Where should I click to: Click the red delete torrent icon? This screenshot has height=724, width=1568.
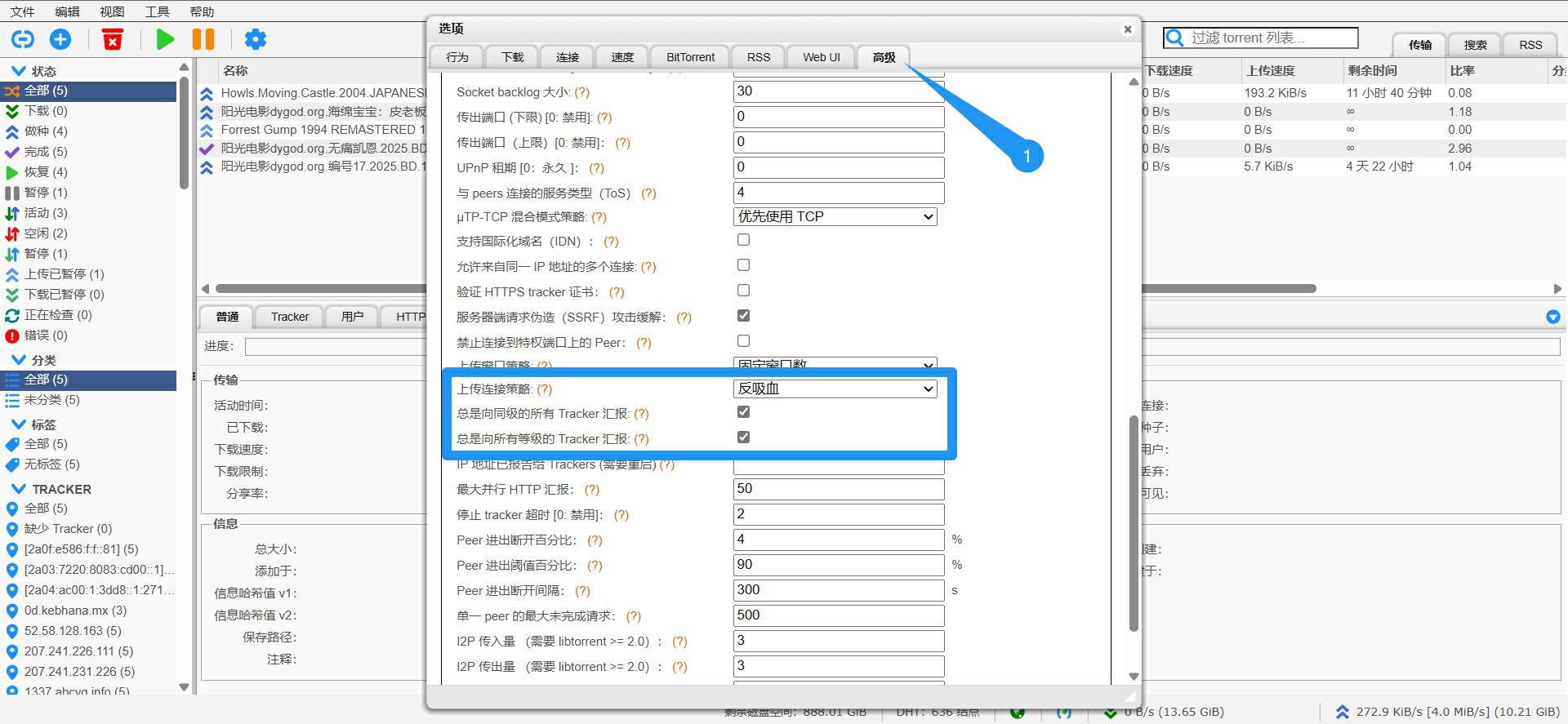(x=113, y=39)
